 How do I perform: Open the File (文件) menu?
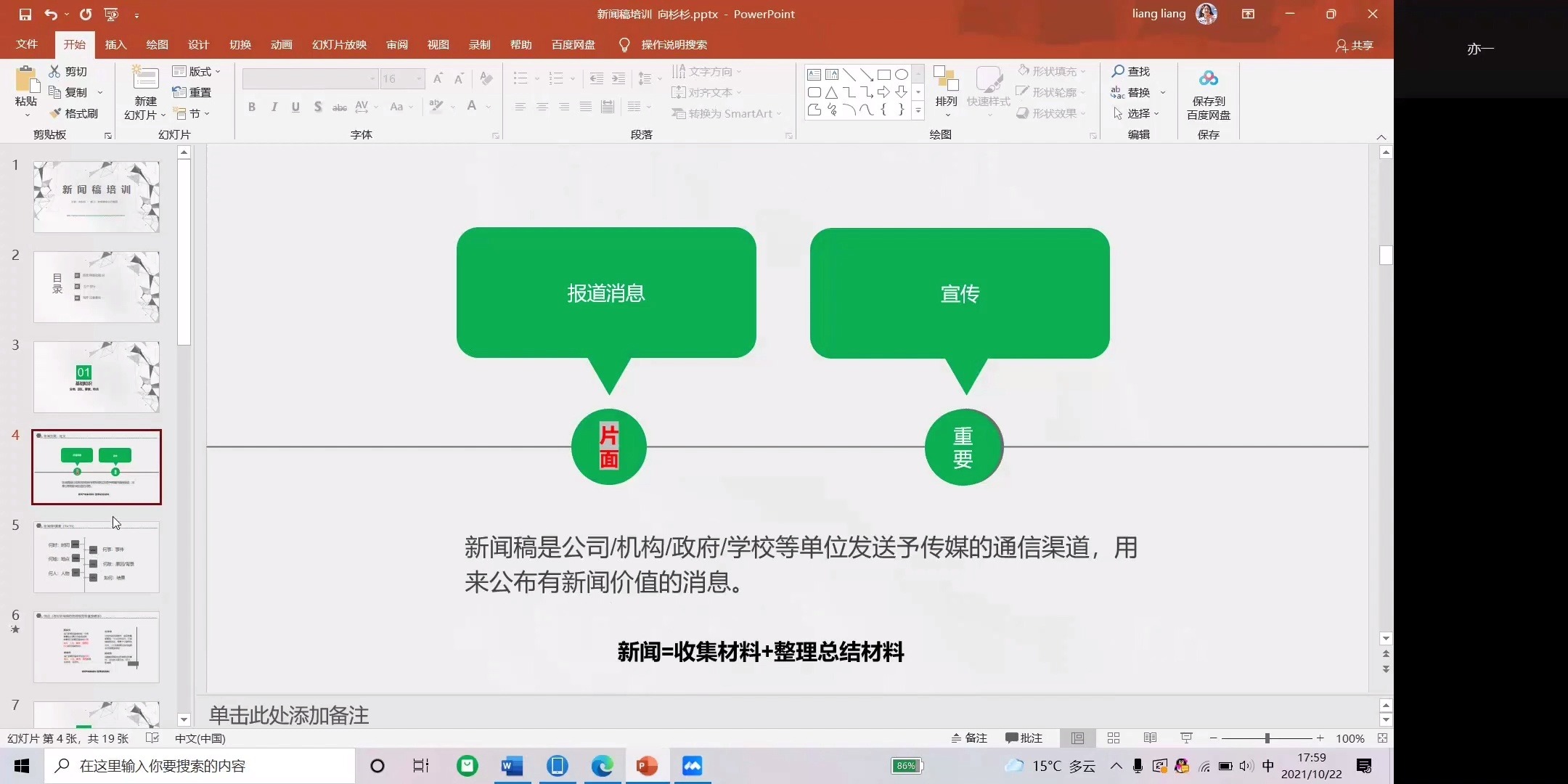27,44
